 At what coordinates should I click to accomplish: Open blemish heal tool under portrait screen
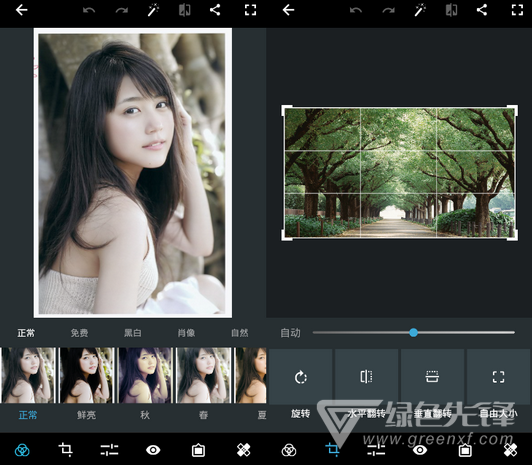click(x=243, y=450)
